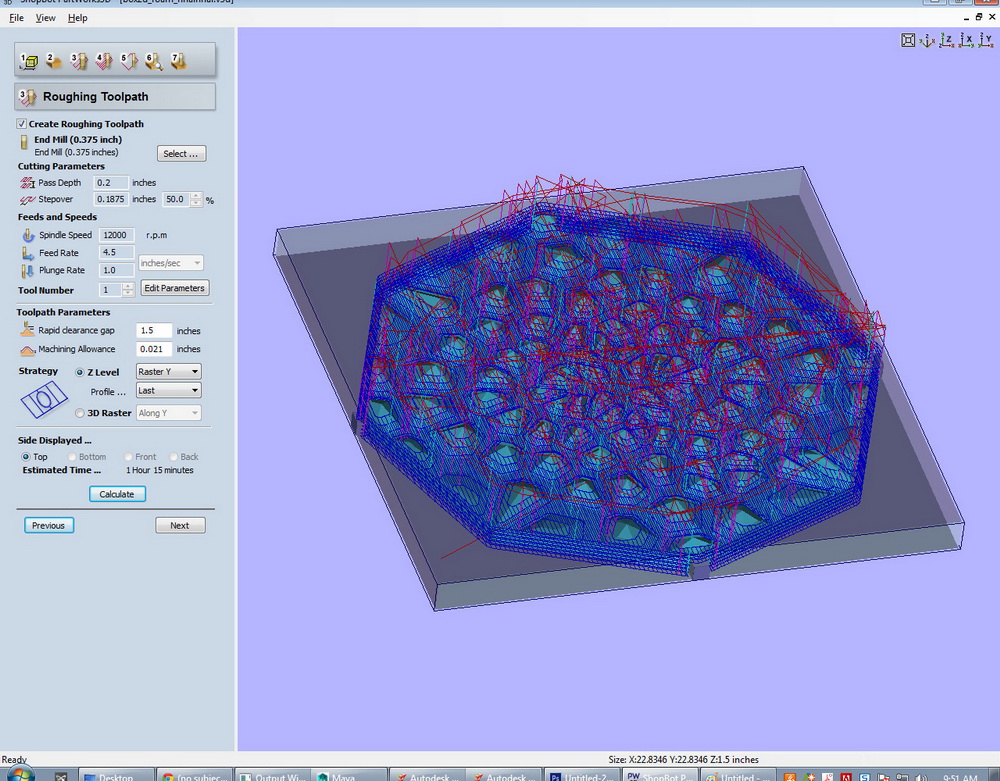Go to the Next step
This screenshot has width=1000, height=781.
click(x=180, y=525)
